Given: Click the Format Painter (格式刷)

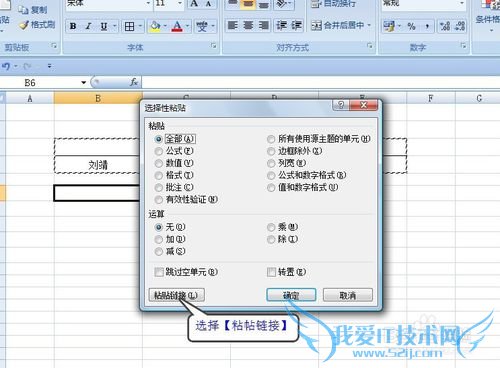Looking at the screenshot, I should pos(37,24).
